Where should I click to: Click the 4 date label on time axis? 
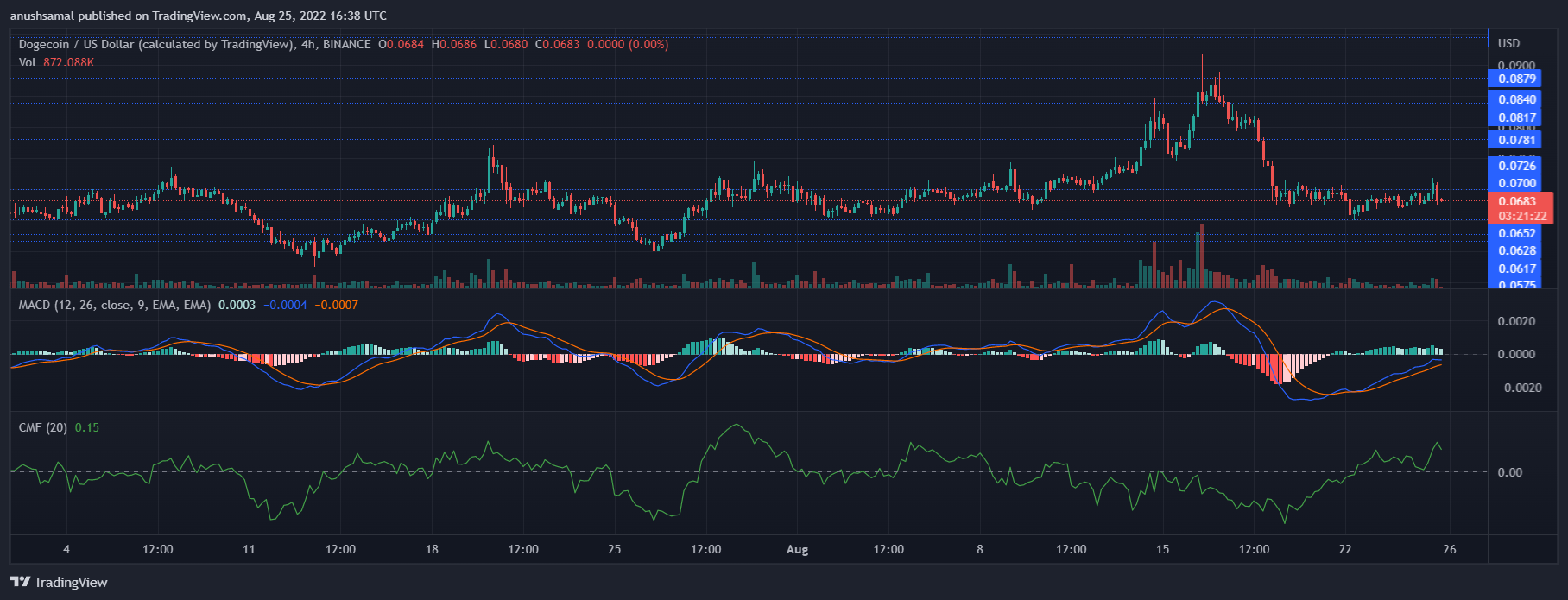point(66,549)
